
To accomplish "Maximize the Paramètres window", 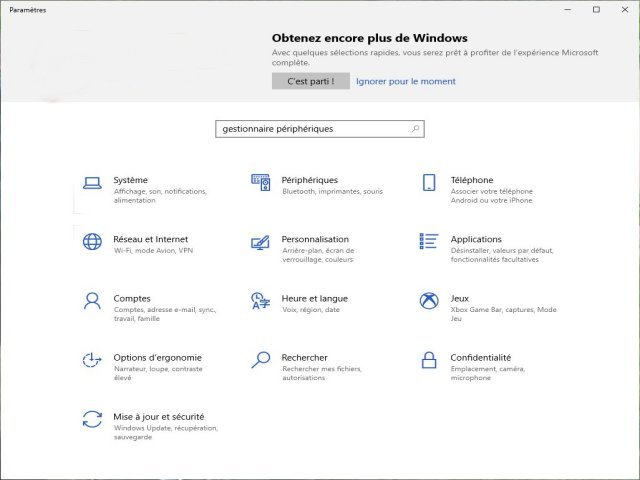I will 596,9.
